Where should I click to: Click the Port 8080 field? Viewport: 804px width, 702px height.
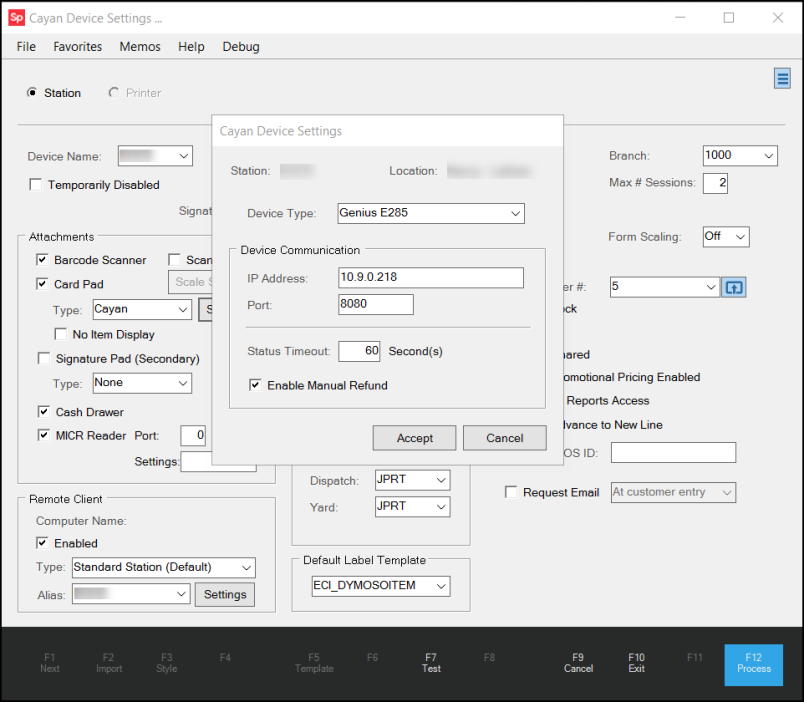pyautogui.click(x=375, y=304)
